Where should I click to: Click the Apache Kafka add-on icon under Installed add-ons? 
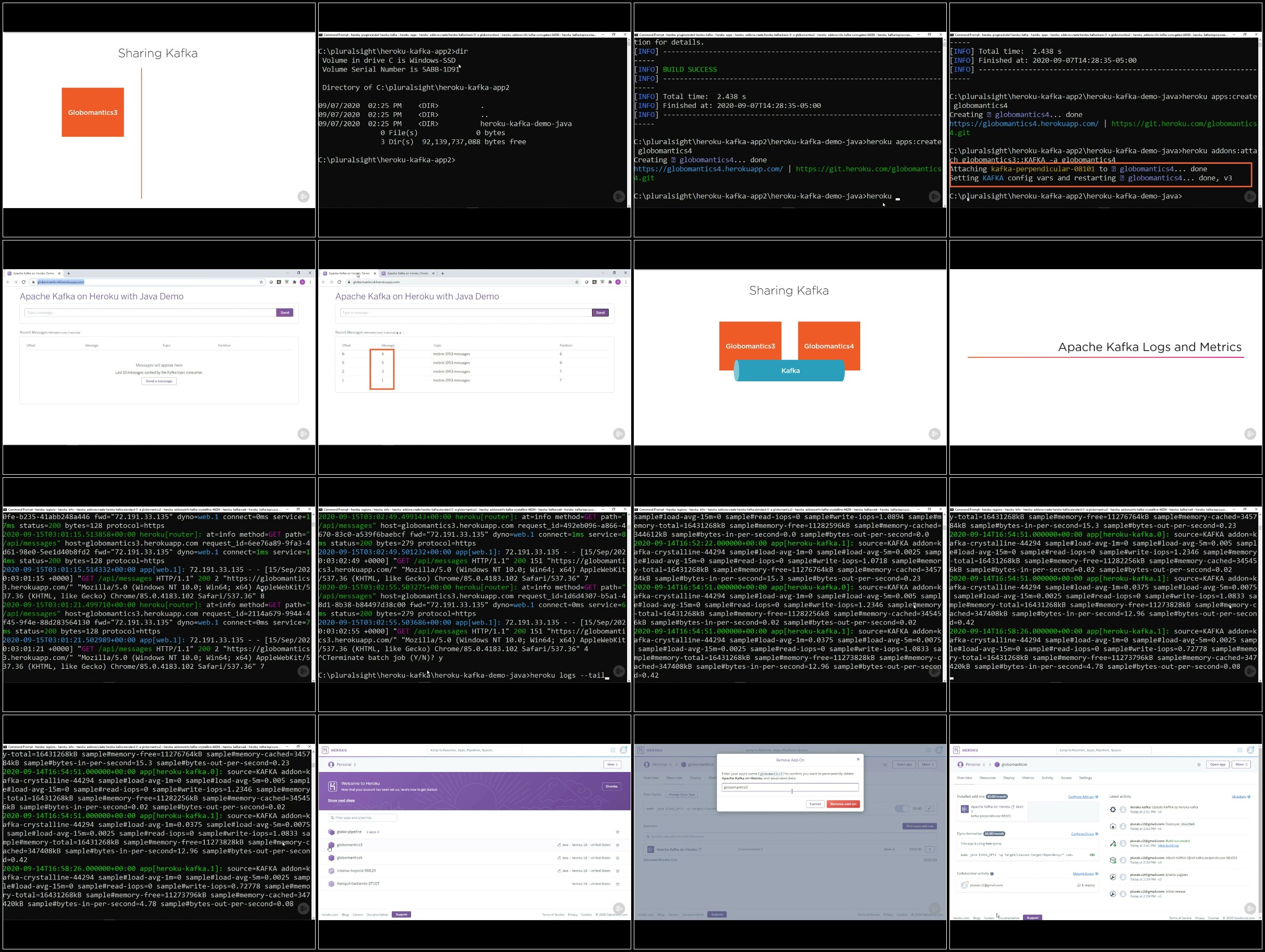pos(965,809)
